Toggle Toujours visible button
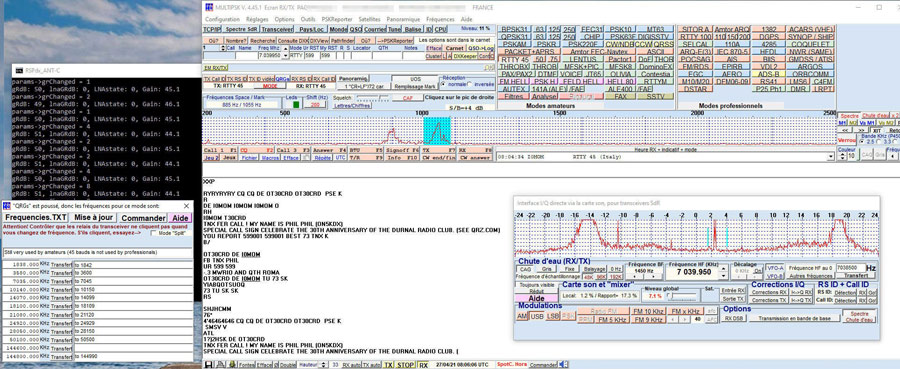 537,285
